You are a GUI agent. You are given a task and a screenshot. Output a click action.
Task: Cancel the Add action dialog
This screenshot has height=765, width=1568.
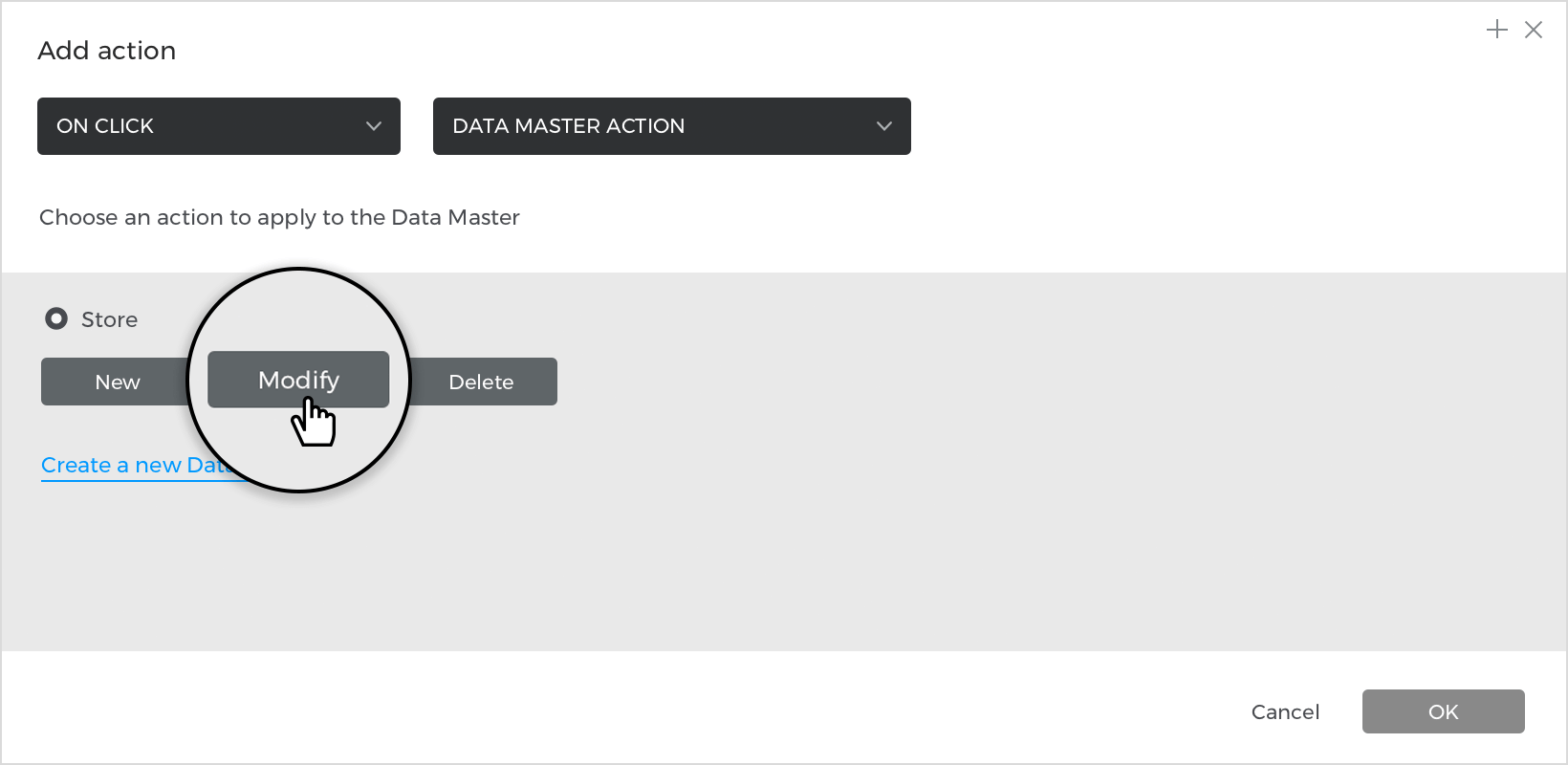[1285, 711]
